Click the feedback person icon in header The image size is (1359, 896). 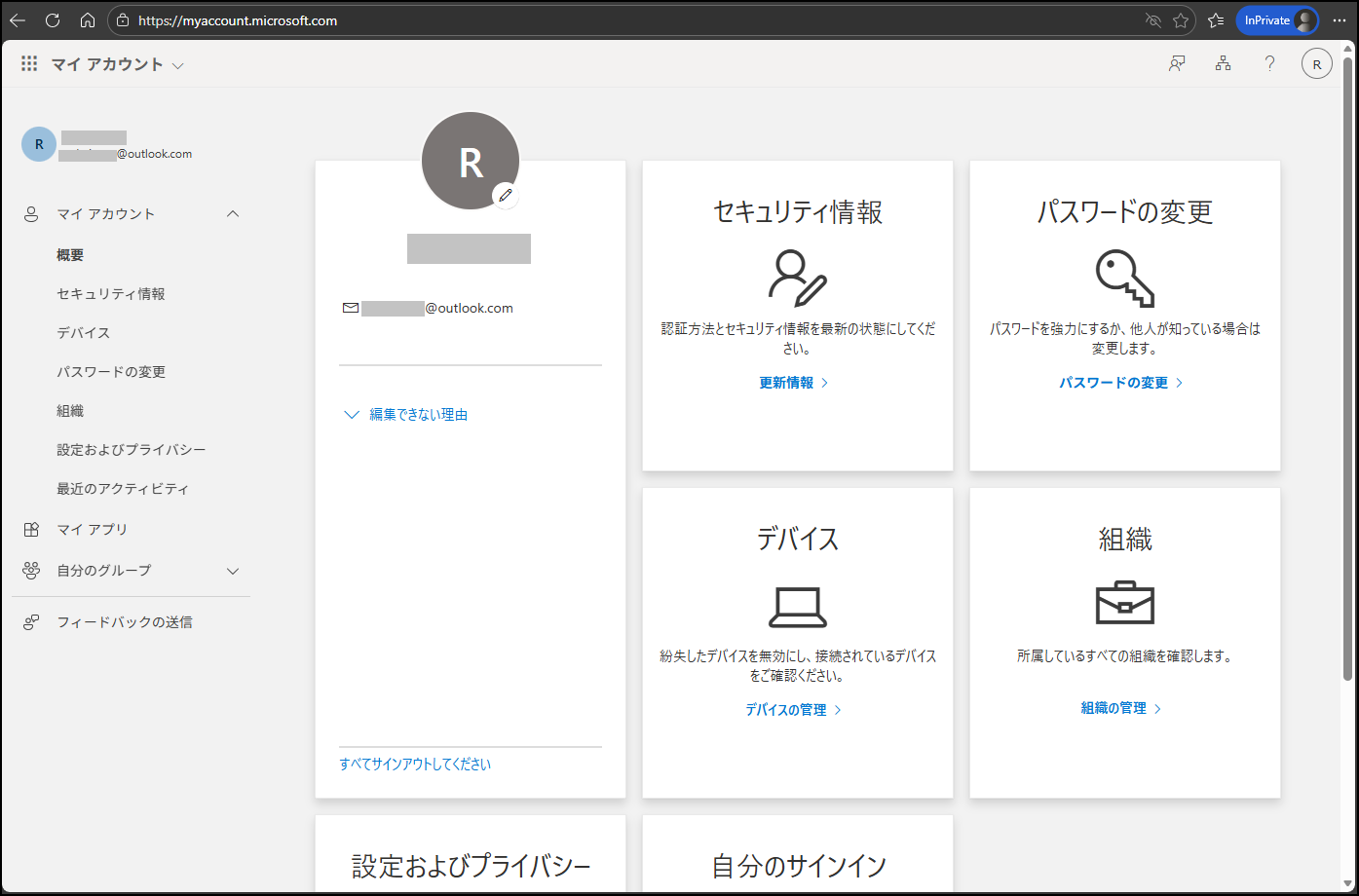(1177, 64)
